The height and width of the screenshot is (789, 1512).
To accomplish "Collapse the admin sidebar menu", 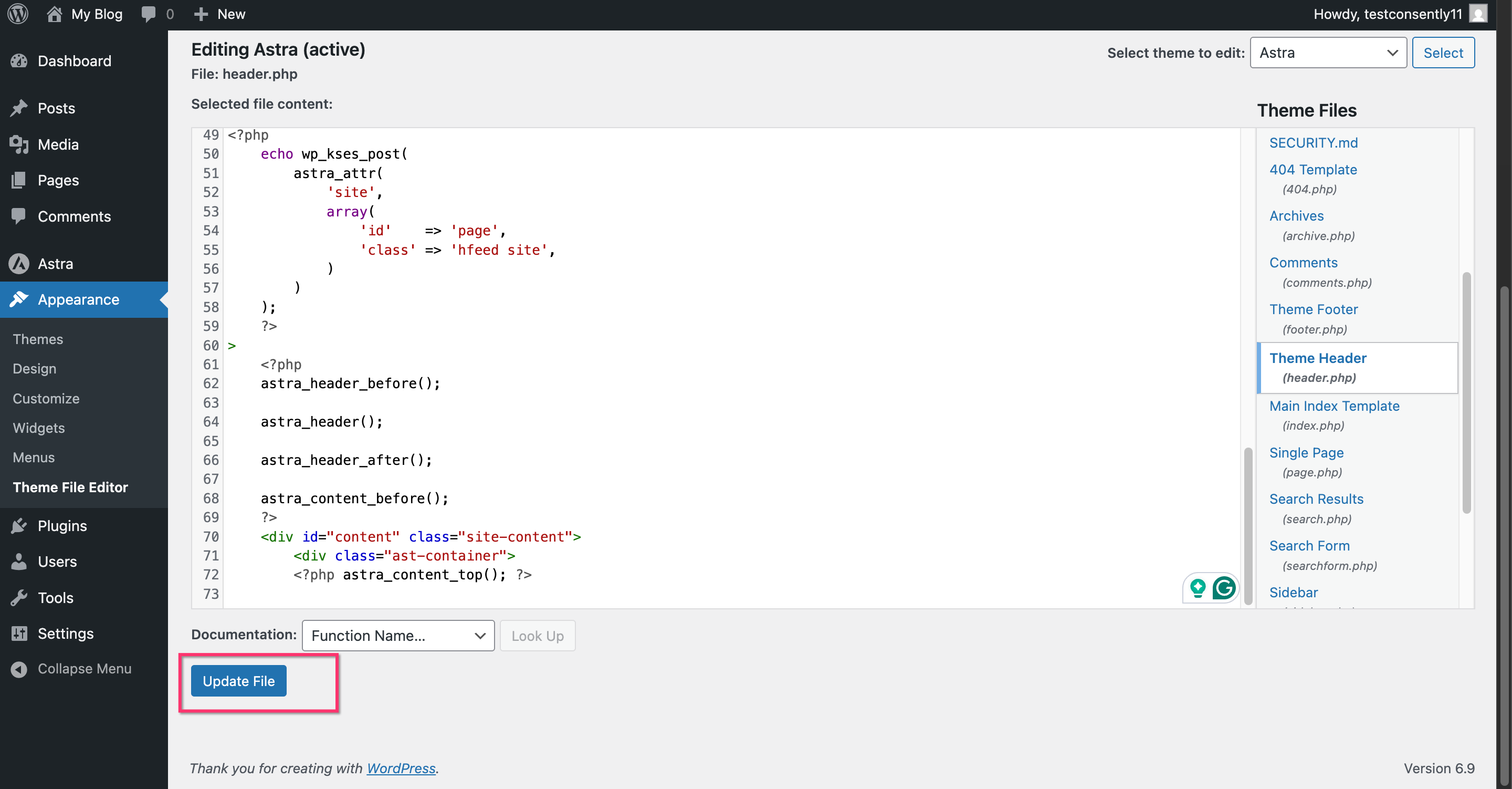I will [x=84, y=669].
